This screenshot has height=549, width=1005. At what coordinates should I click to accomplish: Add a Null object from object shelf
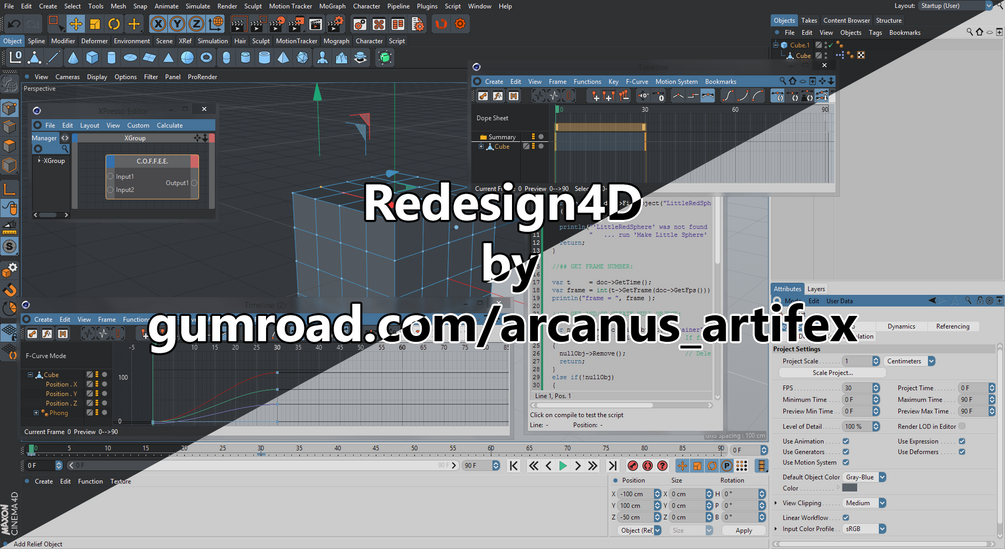point(15,58)
